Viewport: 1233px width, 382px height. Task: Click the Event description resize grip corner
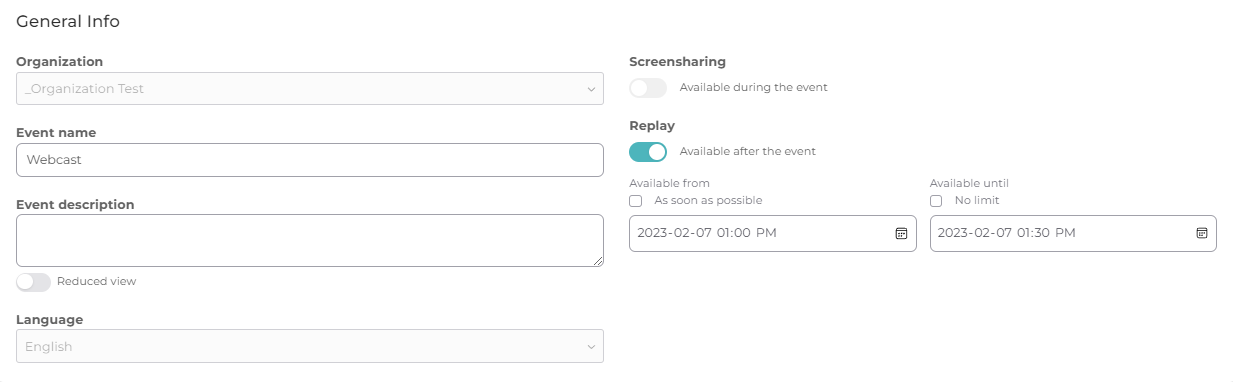click(x=598, y=261)
